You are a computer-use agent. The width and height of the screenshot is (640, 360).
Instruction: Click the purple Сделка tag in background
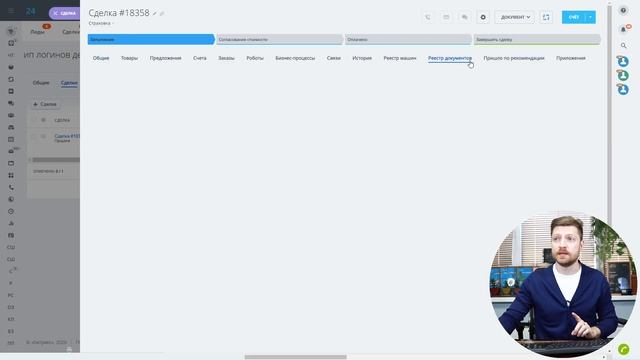coord(64,13)
